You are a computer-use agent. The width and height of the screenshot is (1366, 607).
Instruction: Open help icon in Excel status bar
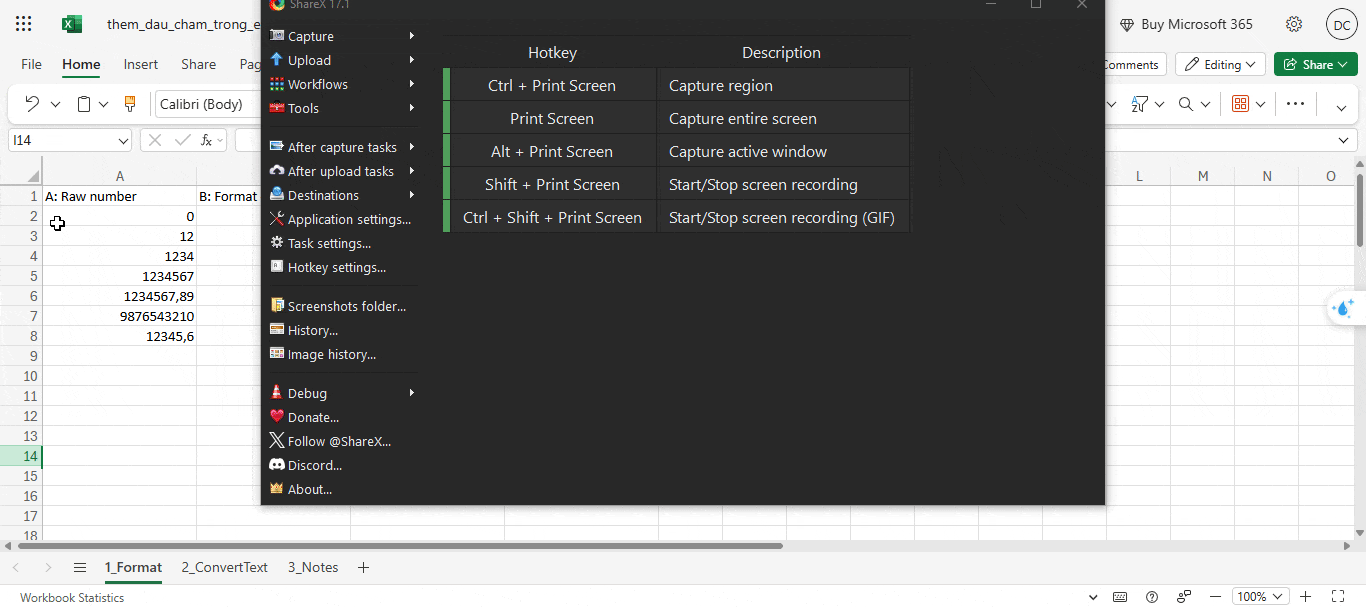click(1152, 597)
